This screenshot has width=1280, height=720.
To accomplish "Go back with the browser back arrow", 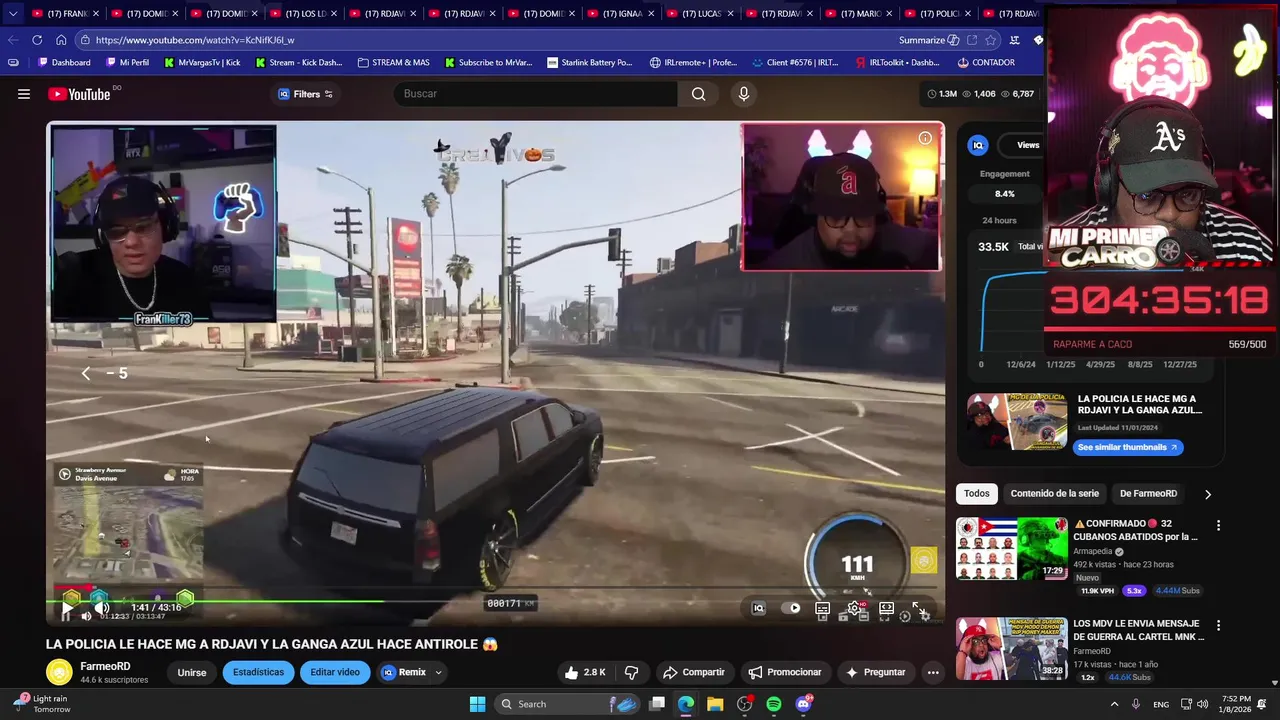I will click(12, 40).
